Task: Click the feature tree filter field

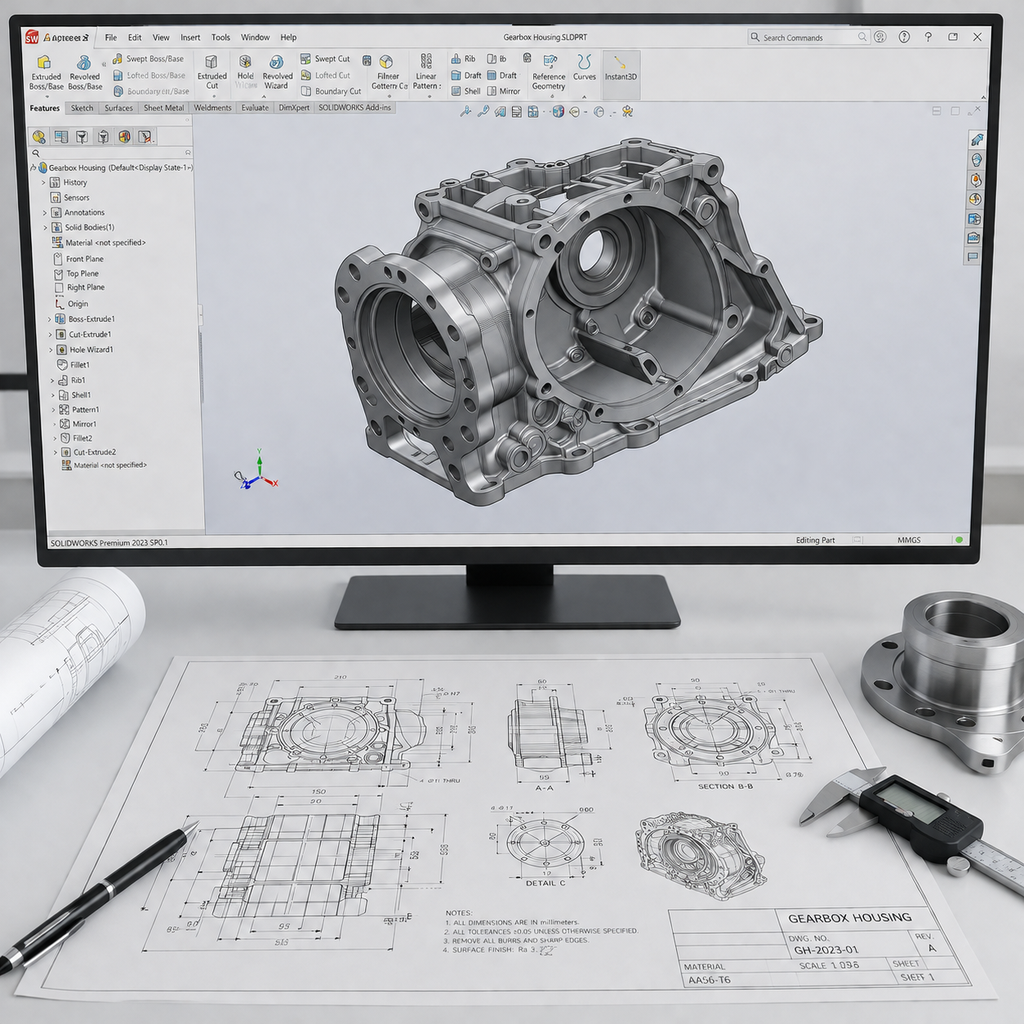Action: tap(111, 152)
